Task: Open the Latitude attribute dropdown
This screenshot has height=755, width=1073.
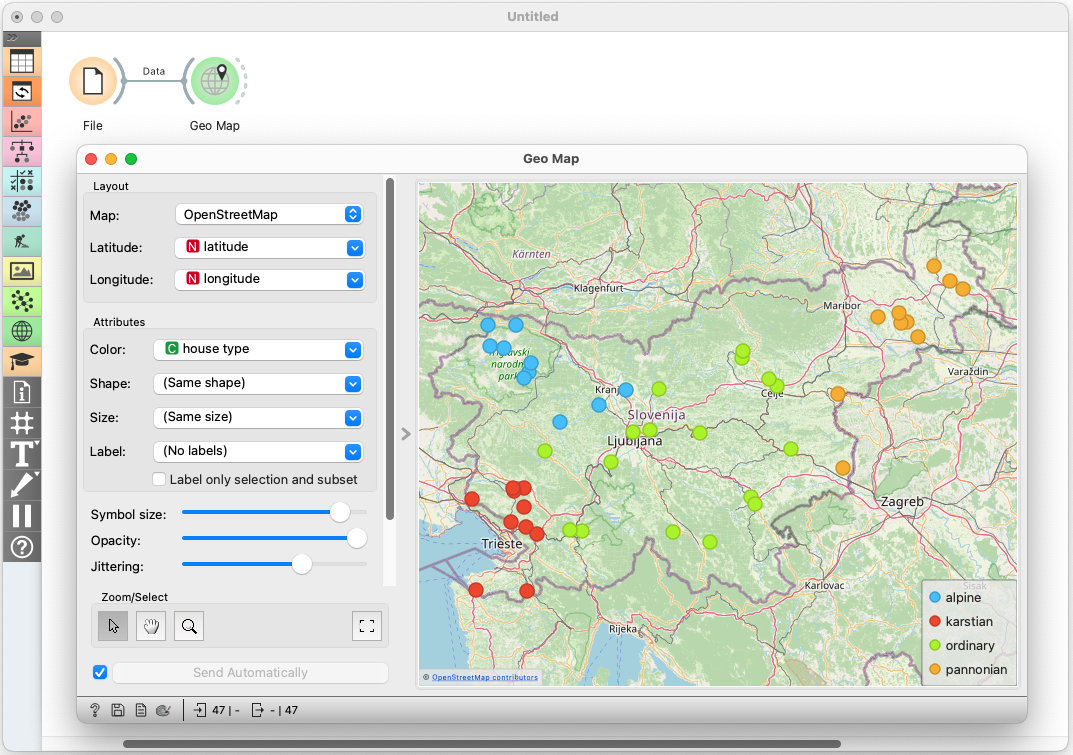Action: [x=269, y=247]
